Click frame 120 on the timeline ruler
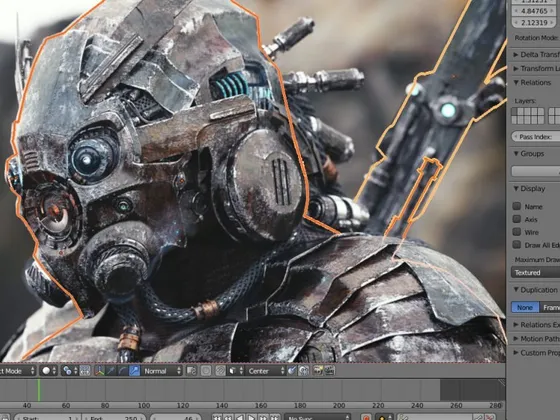This screenshot has width=560, height=420. (183, 406)
